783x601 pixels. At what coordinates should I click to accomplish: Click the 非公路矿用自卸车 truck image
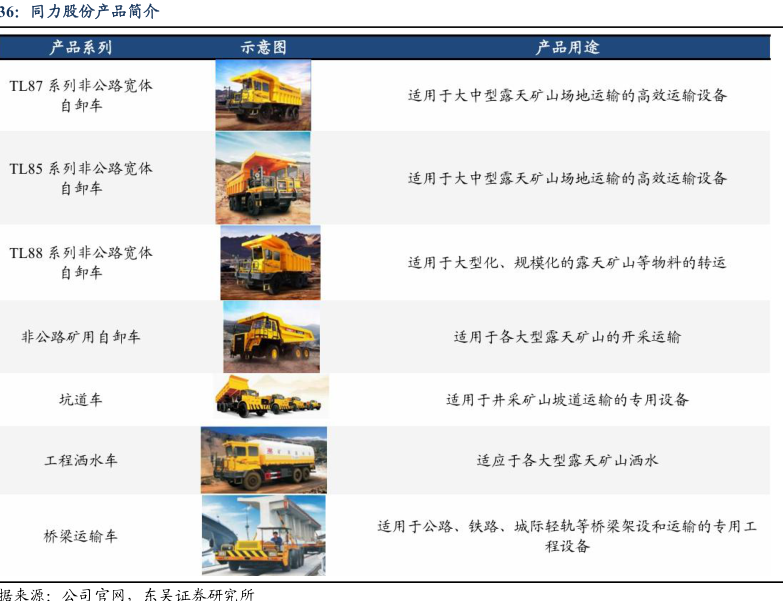coord(271,336)
